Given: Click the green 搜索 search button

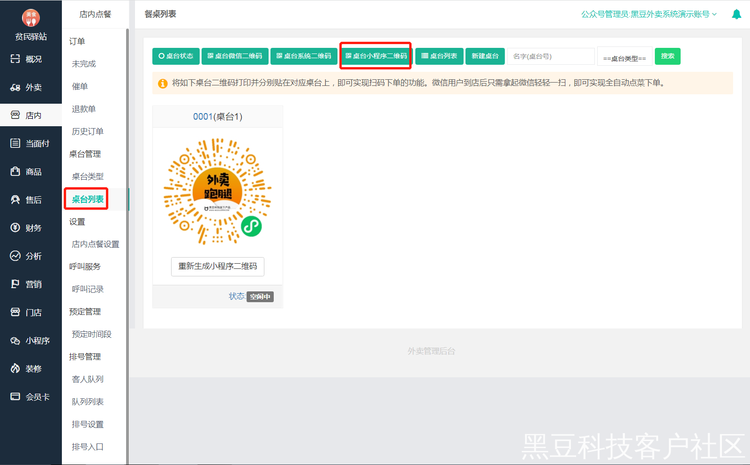Looking at the screenshot, I should point(667,56).
